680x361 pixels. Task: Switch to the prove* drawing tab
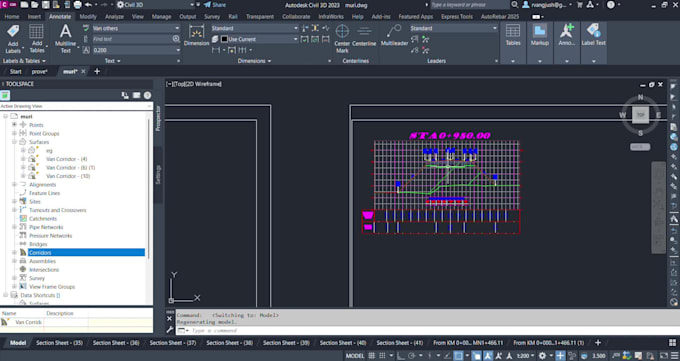(x=39, y=72)
